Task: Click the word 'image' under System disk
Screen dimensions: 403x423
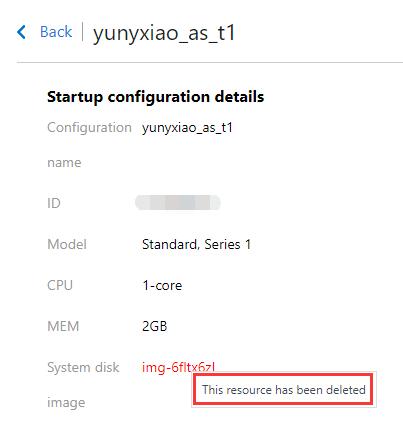Action: (66, 403)
